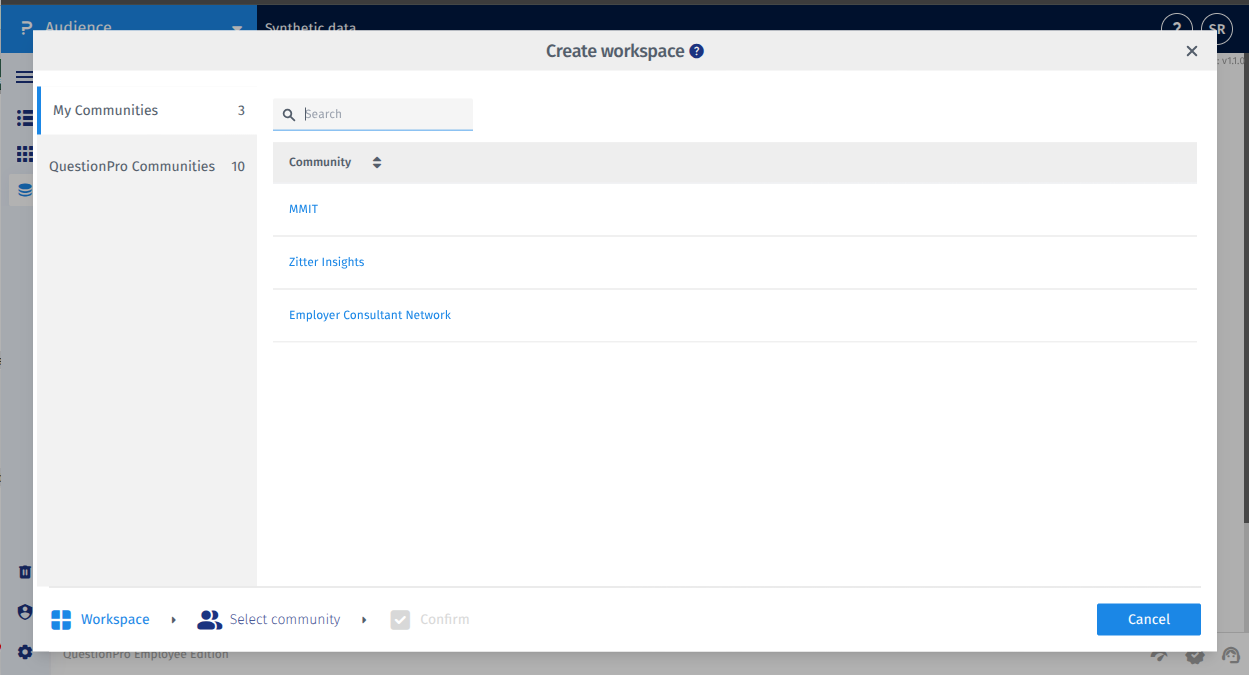Click the Communities database icon in sidebar
Screen dimensions: 1249x675
(25, 189)
